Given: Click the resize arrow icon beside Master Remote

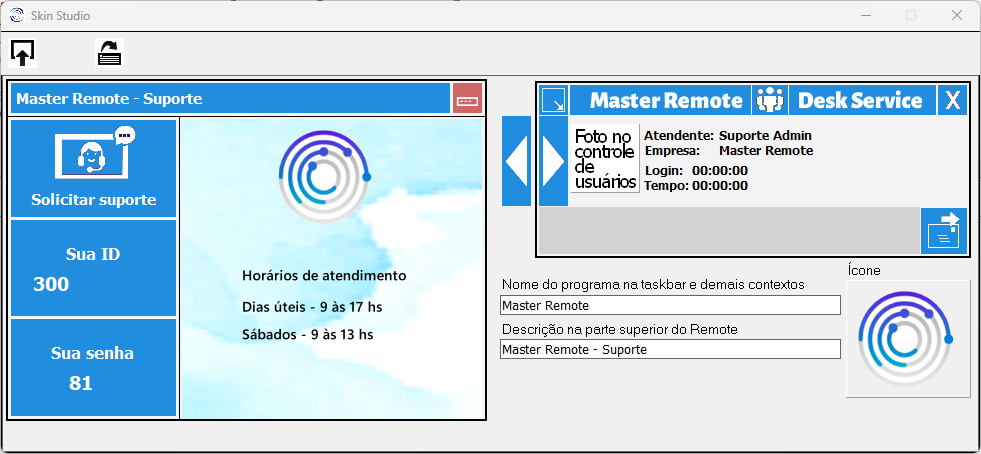Looking at the screenshot, I should 553,100.
